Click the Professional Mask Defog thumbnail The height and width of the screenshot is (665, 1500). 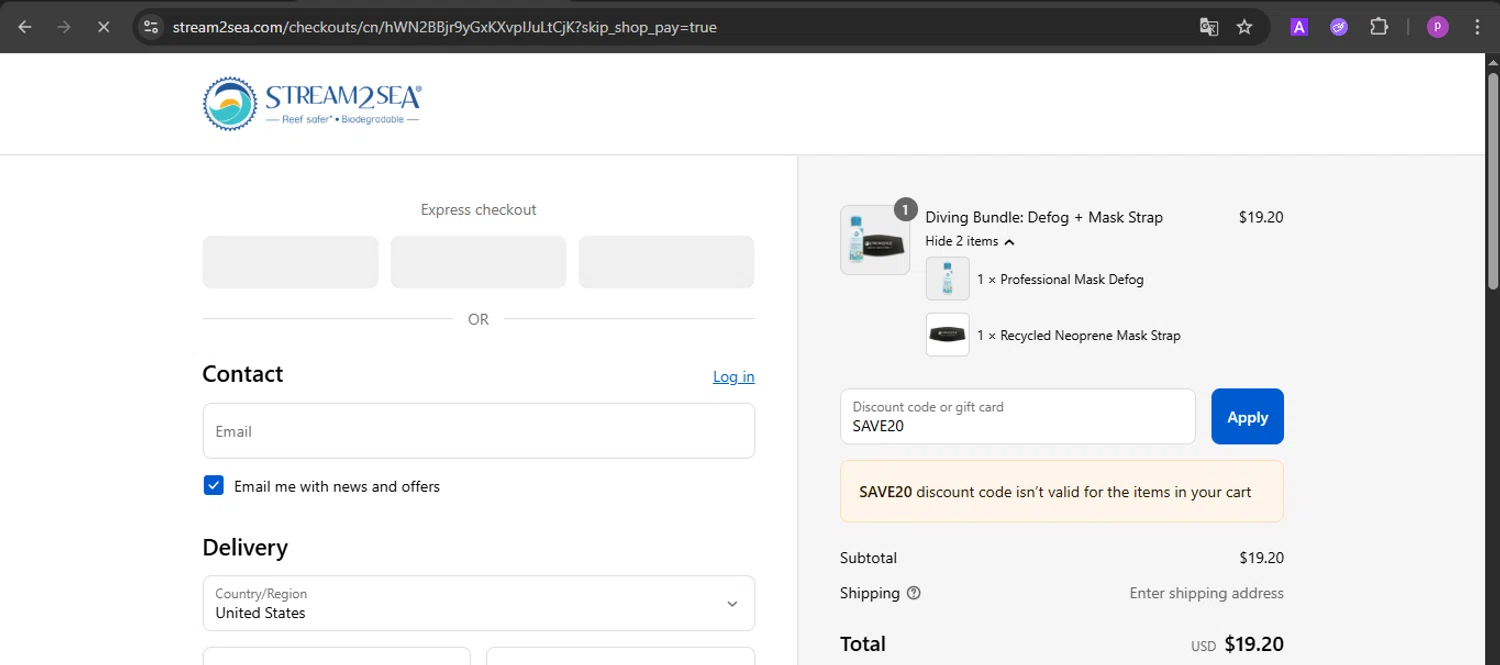(947, 279)
